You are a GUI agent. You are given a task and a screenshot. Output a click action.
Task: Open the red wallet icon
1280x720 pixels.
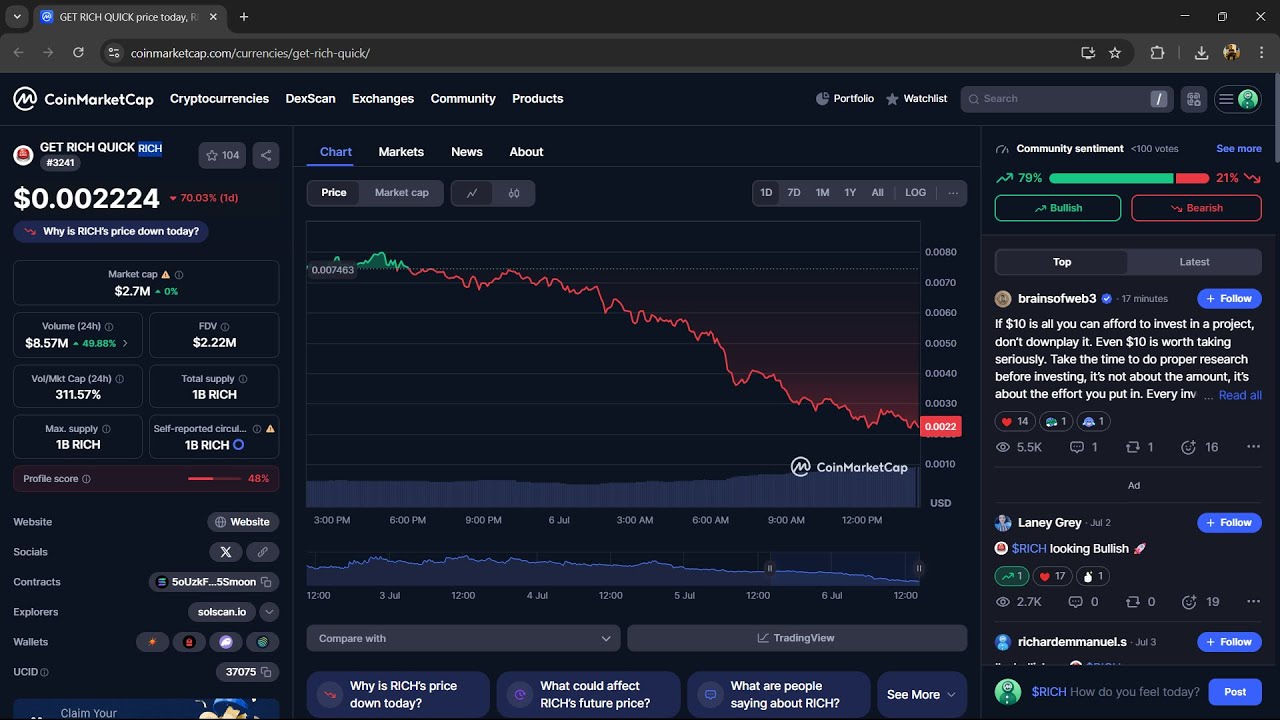pos(189,642)
